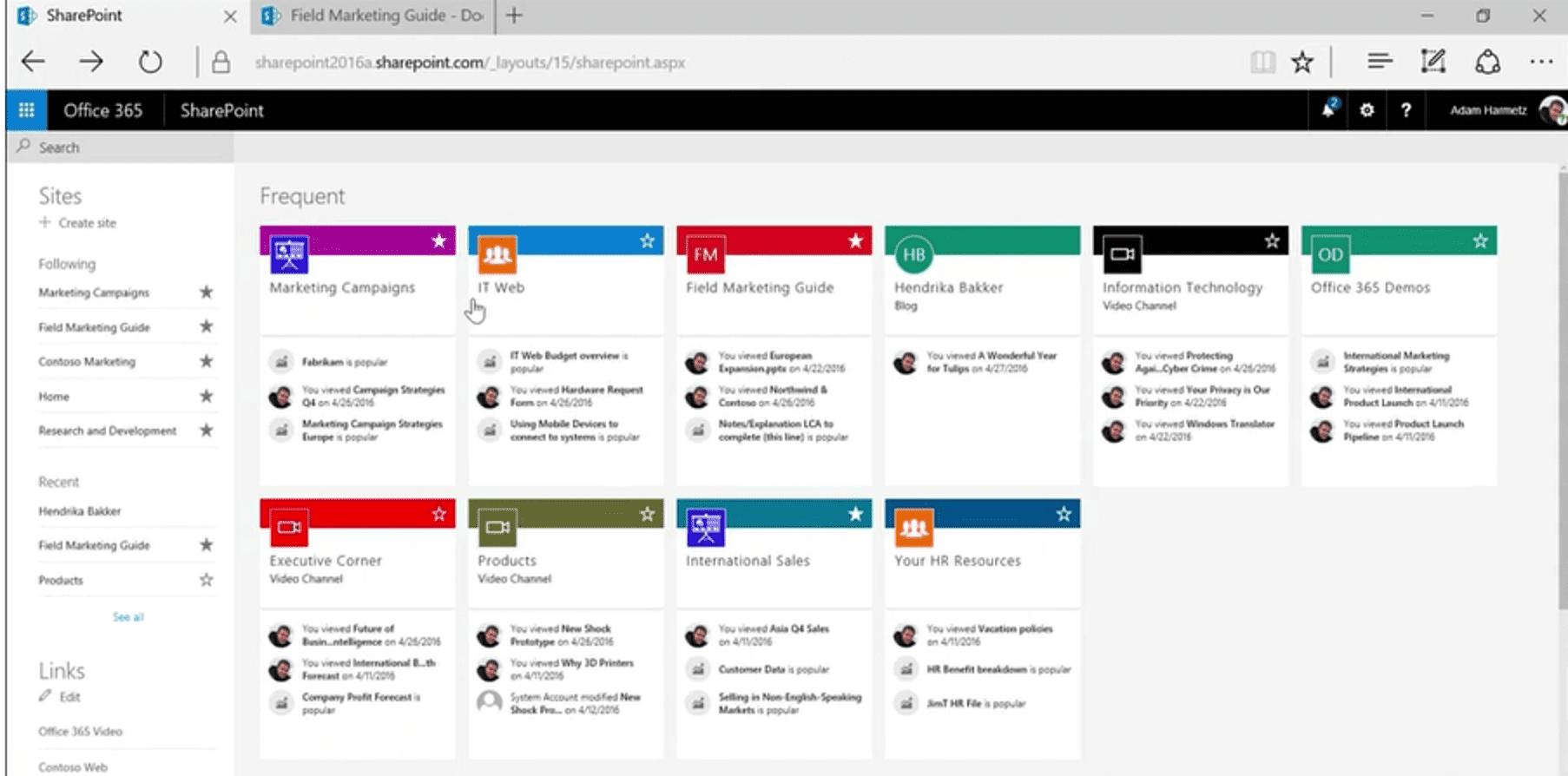Switch to Field Marketing Guide browser tab

point(373,16)
